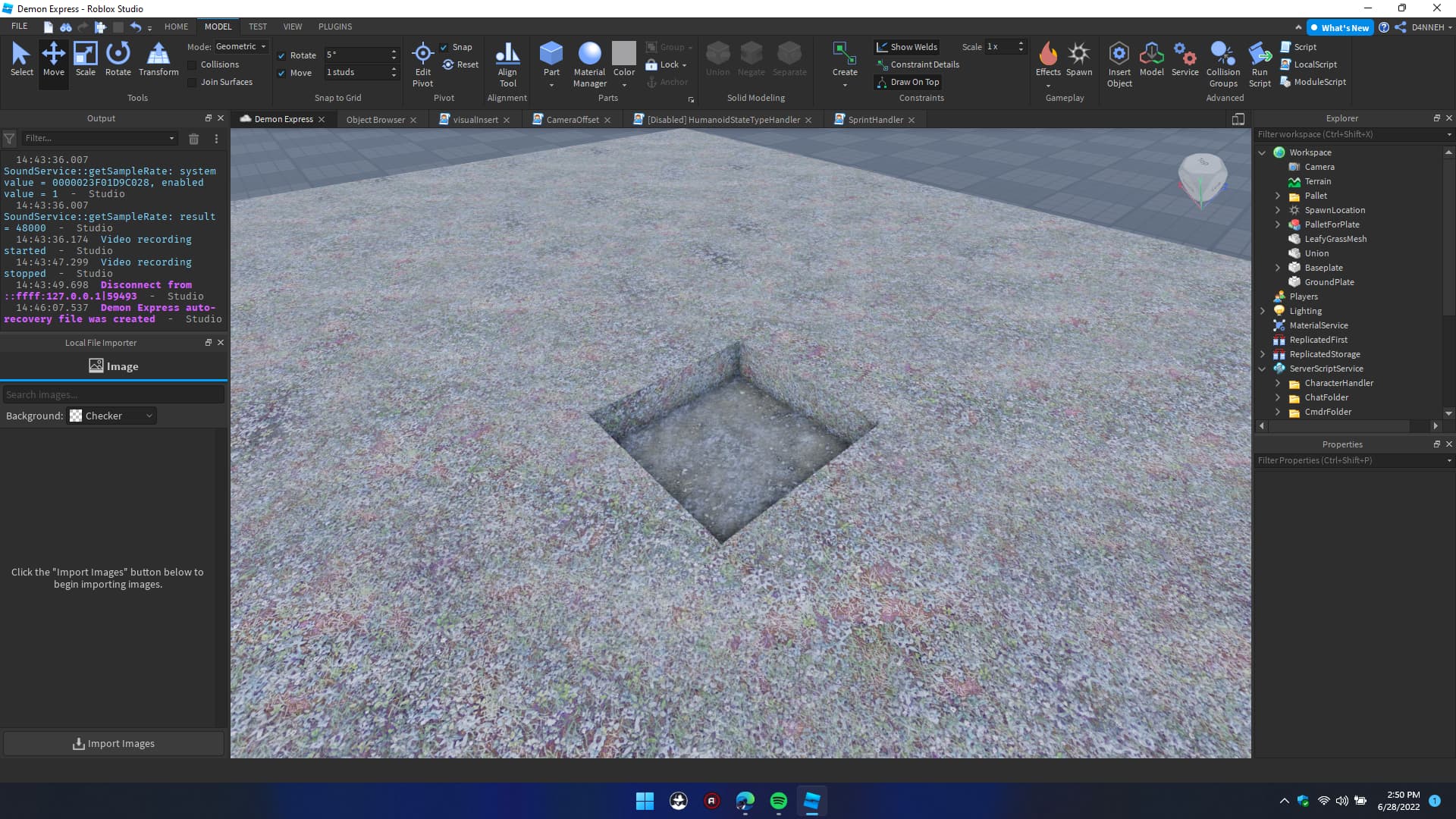
Task: Expand the Baseplate item
Action: pos(1277,268)
